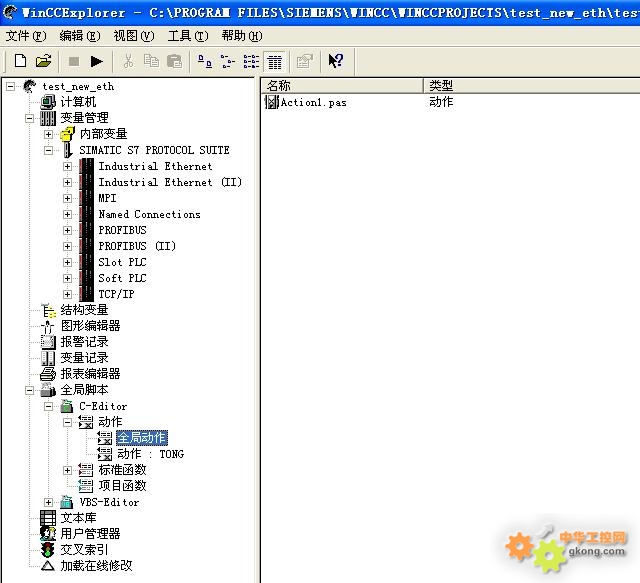Click the New project toolbar icon

20,61
